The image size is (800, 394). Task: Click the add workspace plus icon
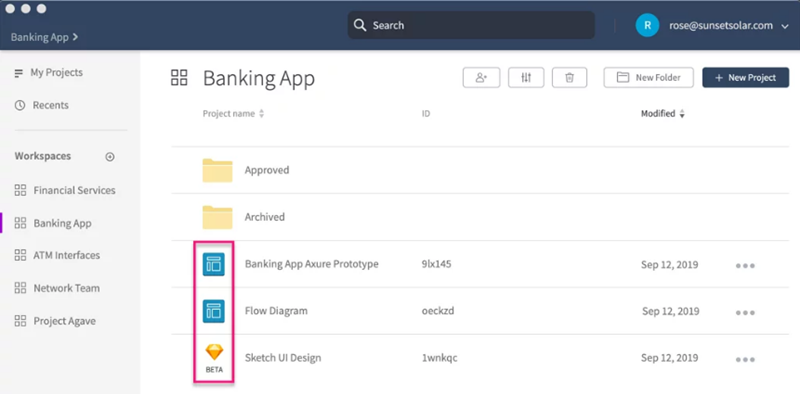[110, 157]
